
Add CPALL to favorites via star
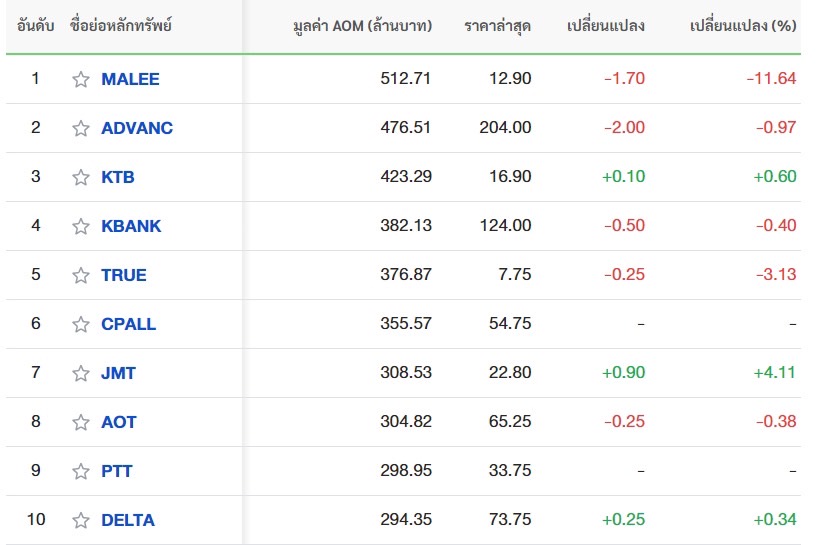pos(80,324)
